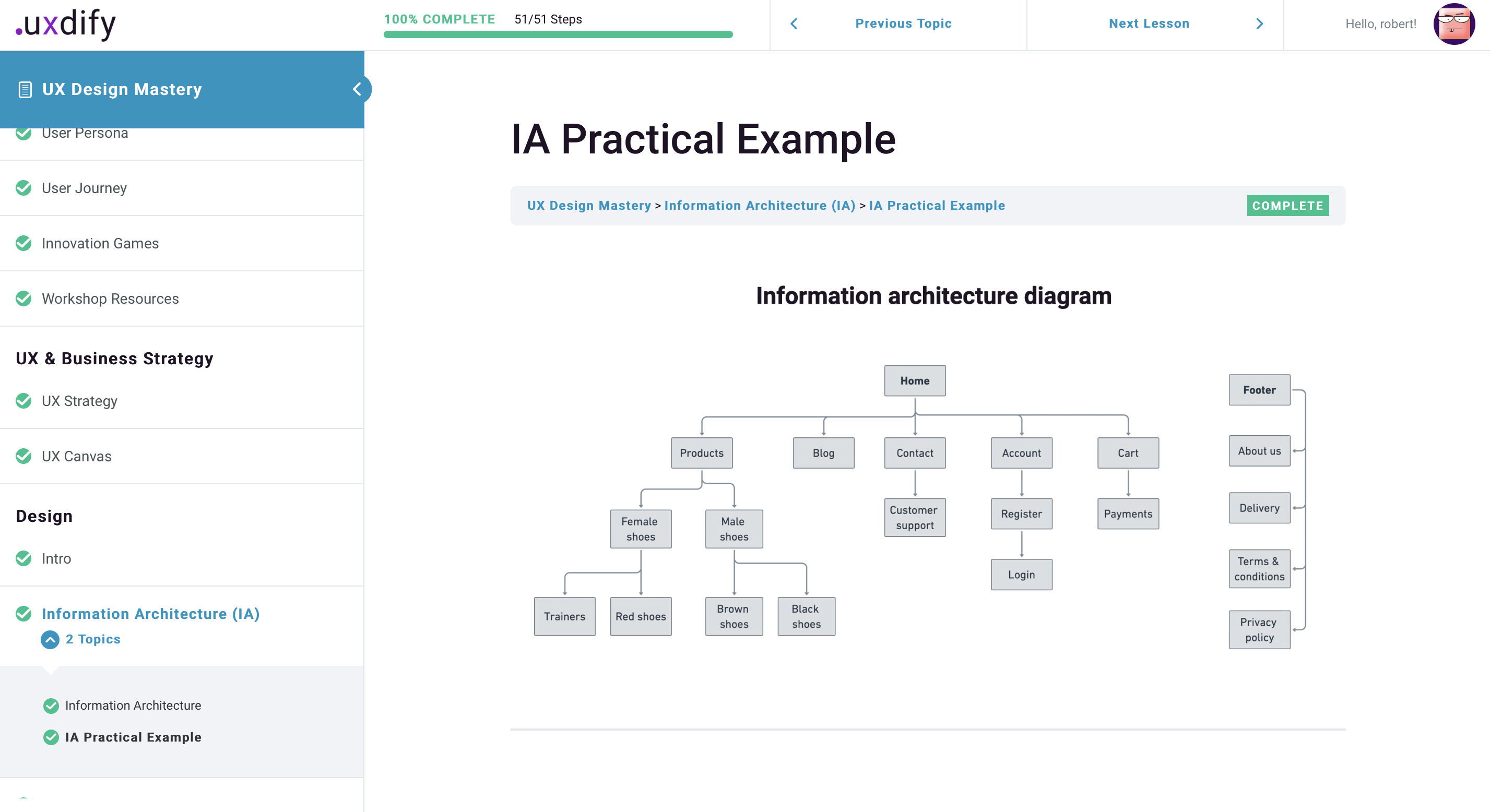This screenshot has width=1490, height=812.
Task: Toggle the checkmark beside UX Canvas
Action: [x=23, y=456]
